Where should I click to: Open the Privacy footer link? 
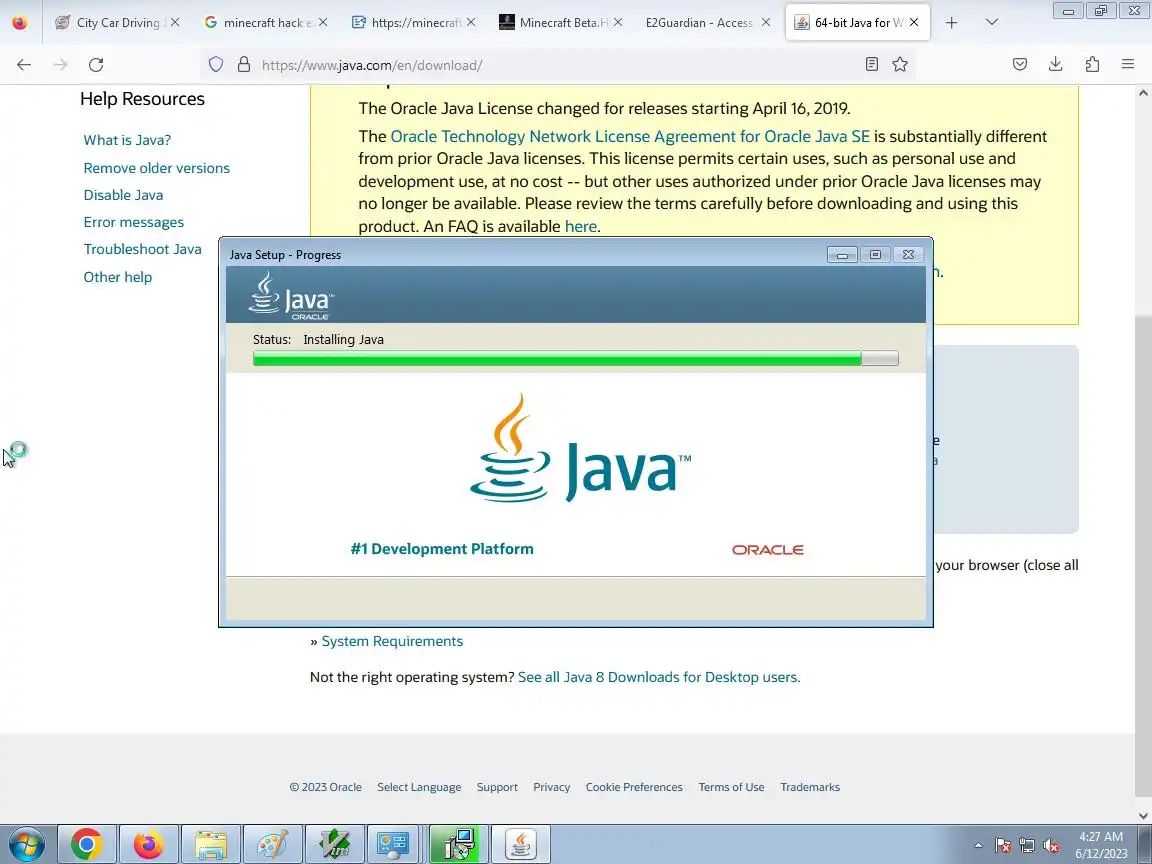(552, 787)
